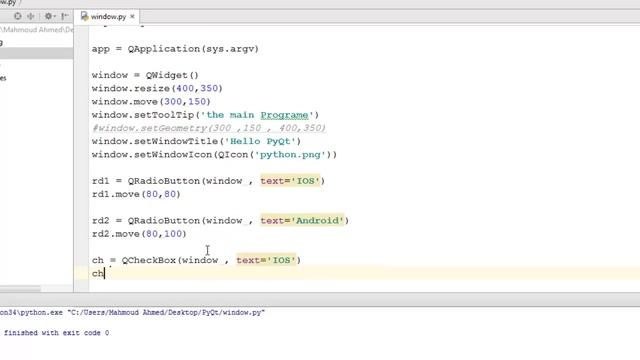The image size is (640, 360).
Task: Click the highlighted text='IOS' in rd1 line
Action: (290, 181)
